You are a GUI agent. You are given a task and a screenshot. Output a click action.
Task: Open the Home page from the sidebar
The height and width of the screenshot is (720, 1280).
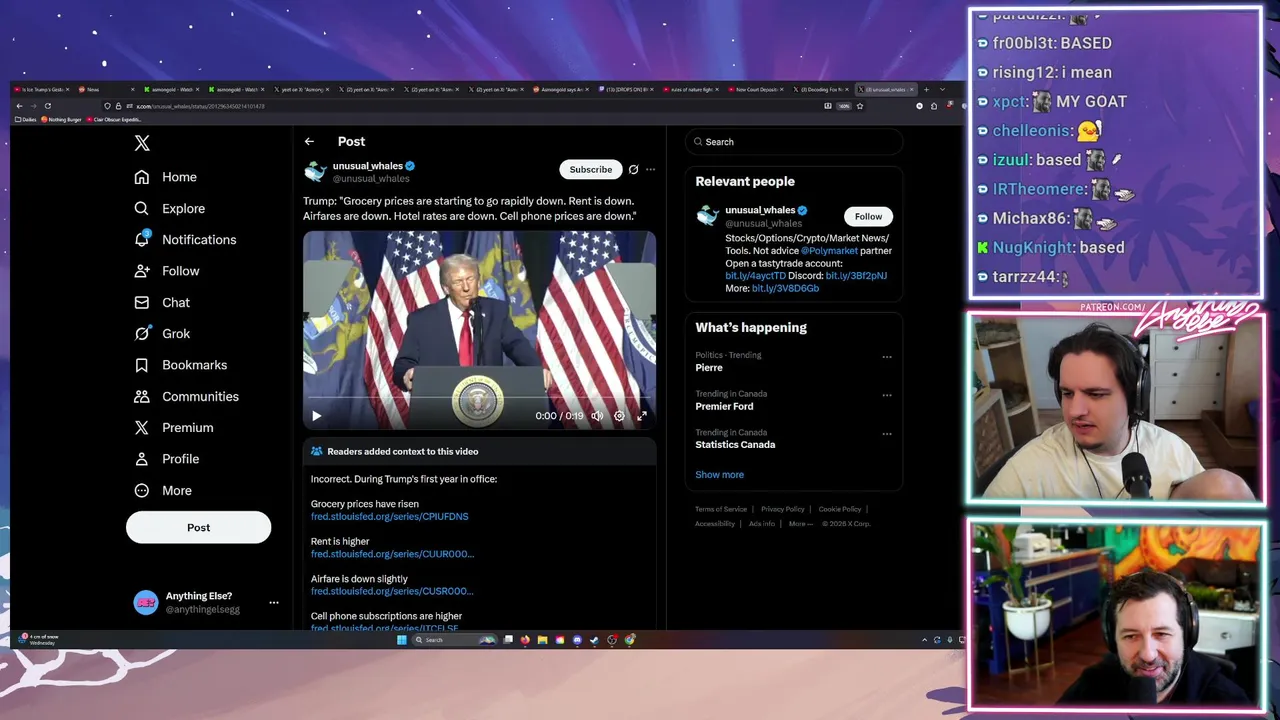pyautogui.click(x=166, y=177)
